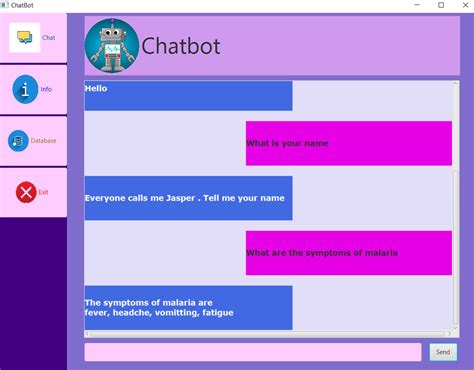Click 'What are the symptoms of malaria' message

tap(349, 253)
